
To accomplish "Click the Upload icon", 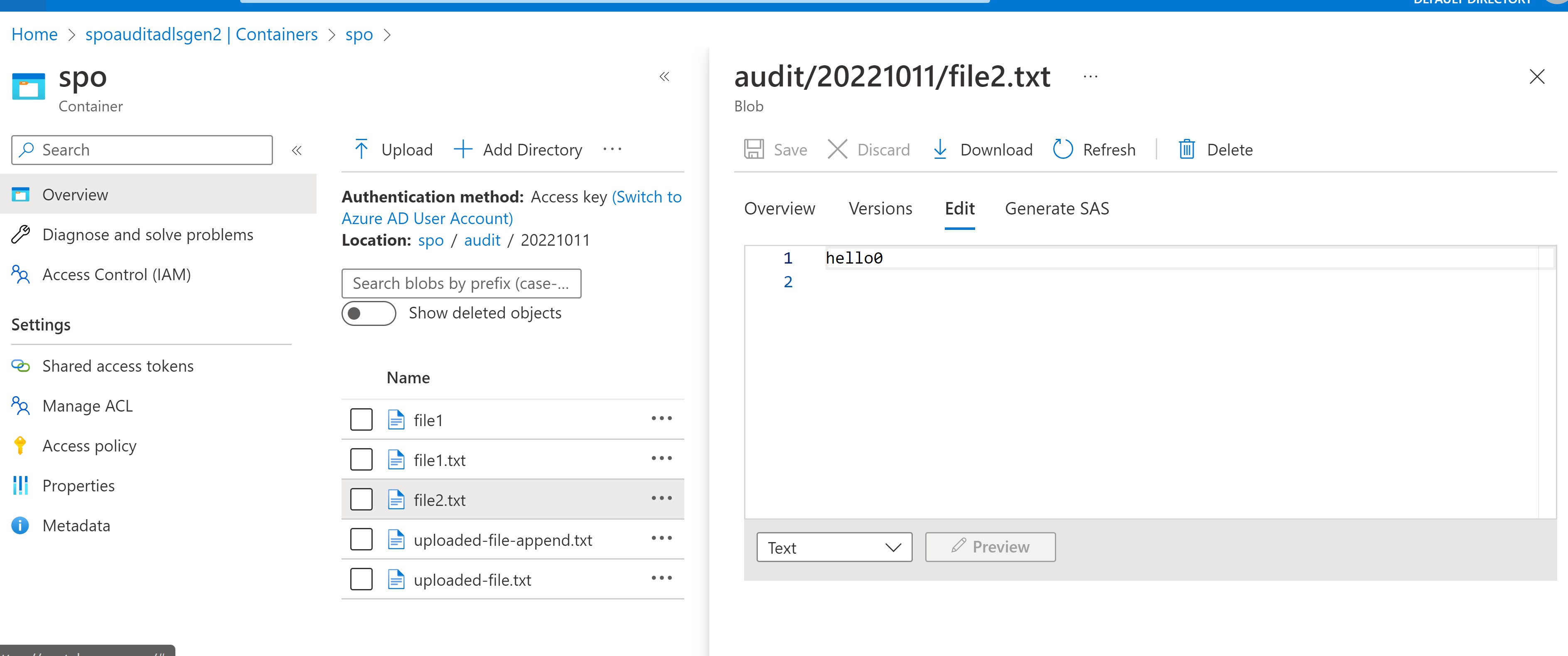I will [361, 149].
